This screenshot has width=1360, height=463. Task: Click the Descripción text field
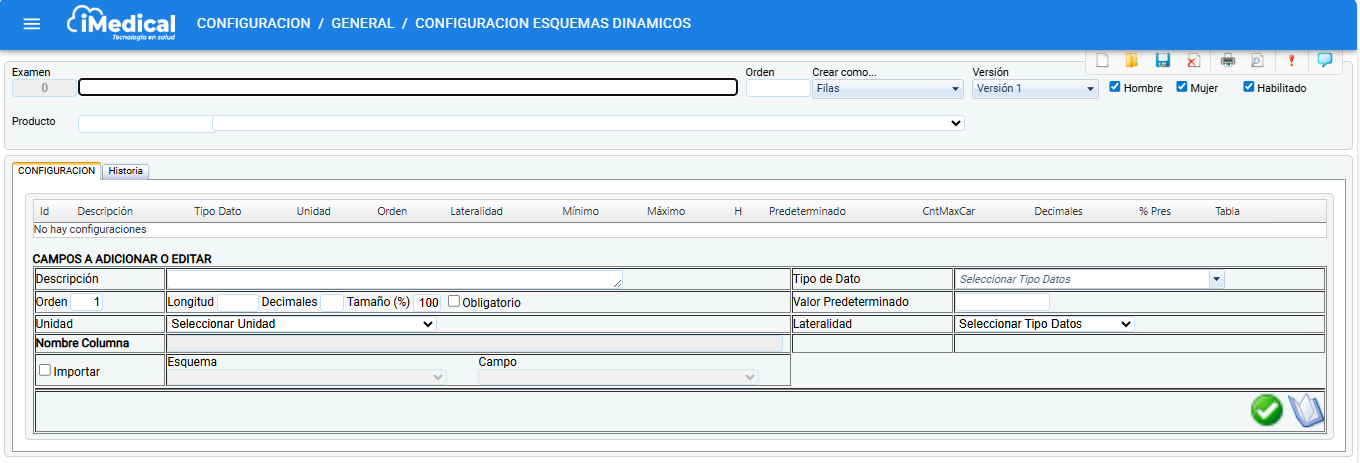[394, 279]
